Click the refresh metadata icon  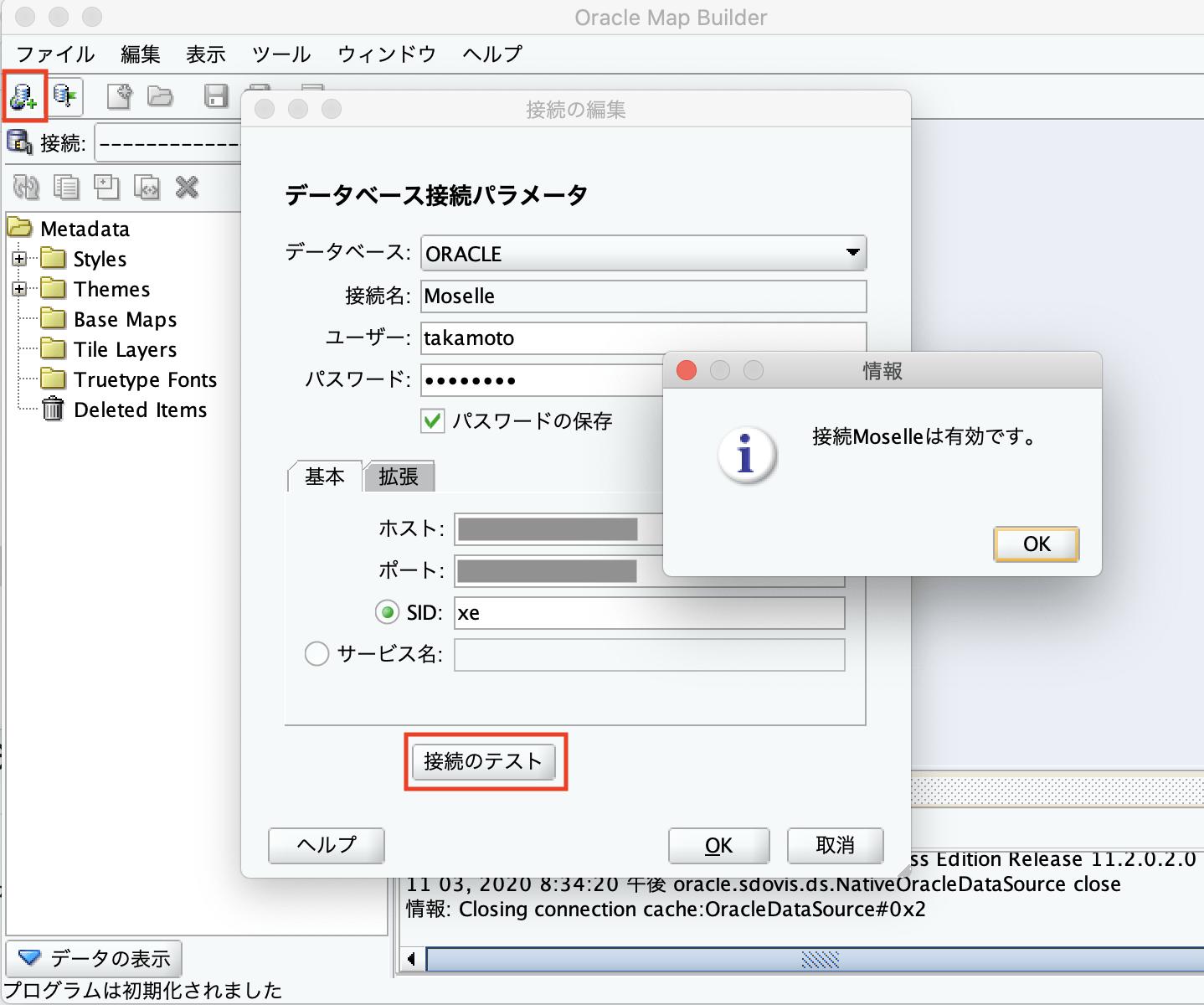click(x=26, y=187)
